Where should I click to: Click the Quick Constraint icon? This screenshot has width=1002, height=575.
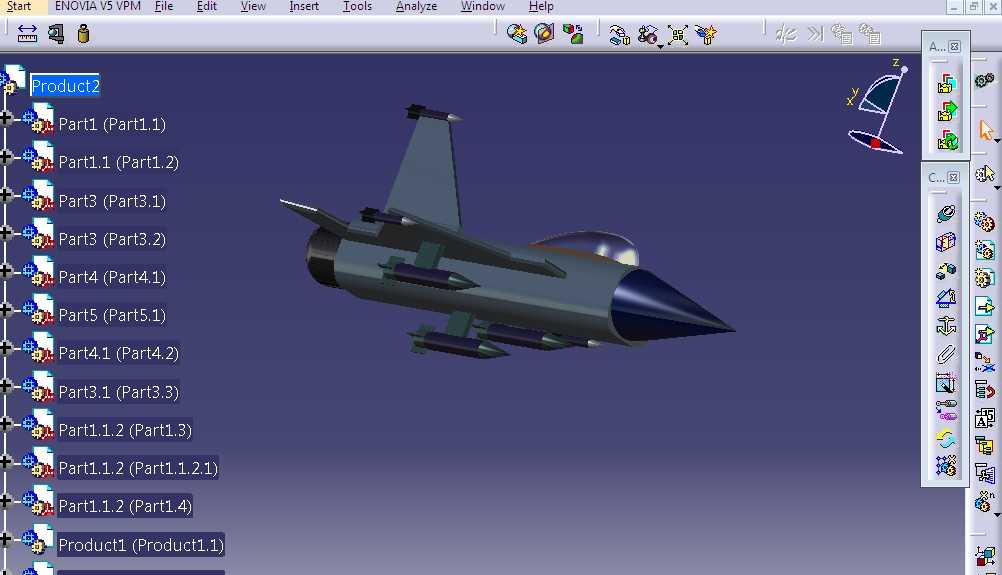point(946,383)
